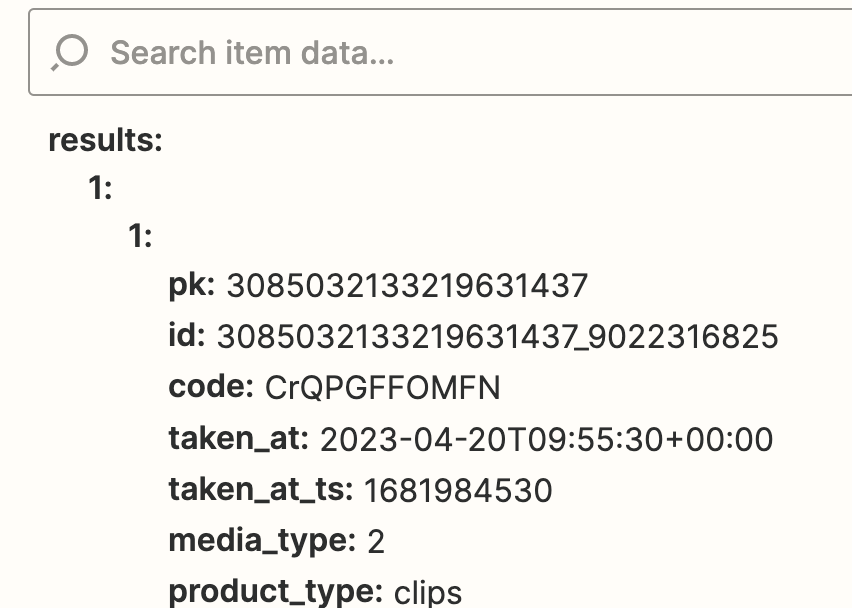Screen dimensions: 852x608
Task: Select the product_type field label
Action: point(275,592)
